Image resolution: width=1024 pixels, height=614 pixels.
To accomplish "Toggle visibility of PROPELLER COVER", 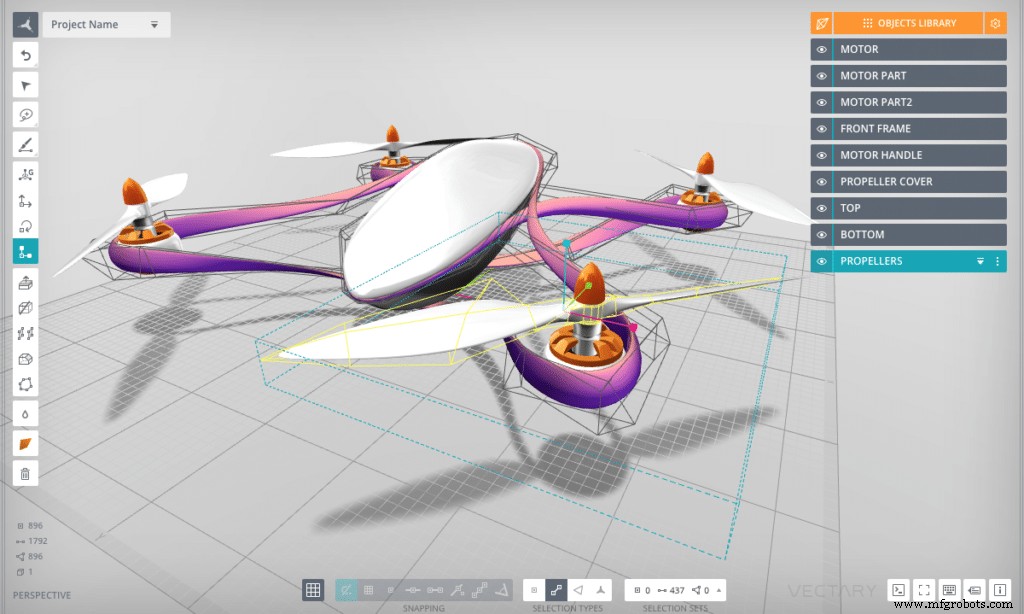I will coord(821,181).
